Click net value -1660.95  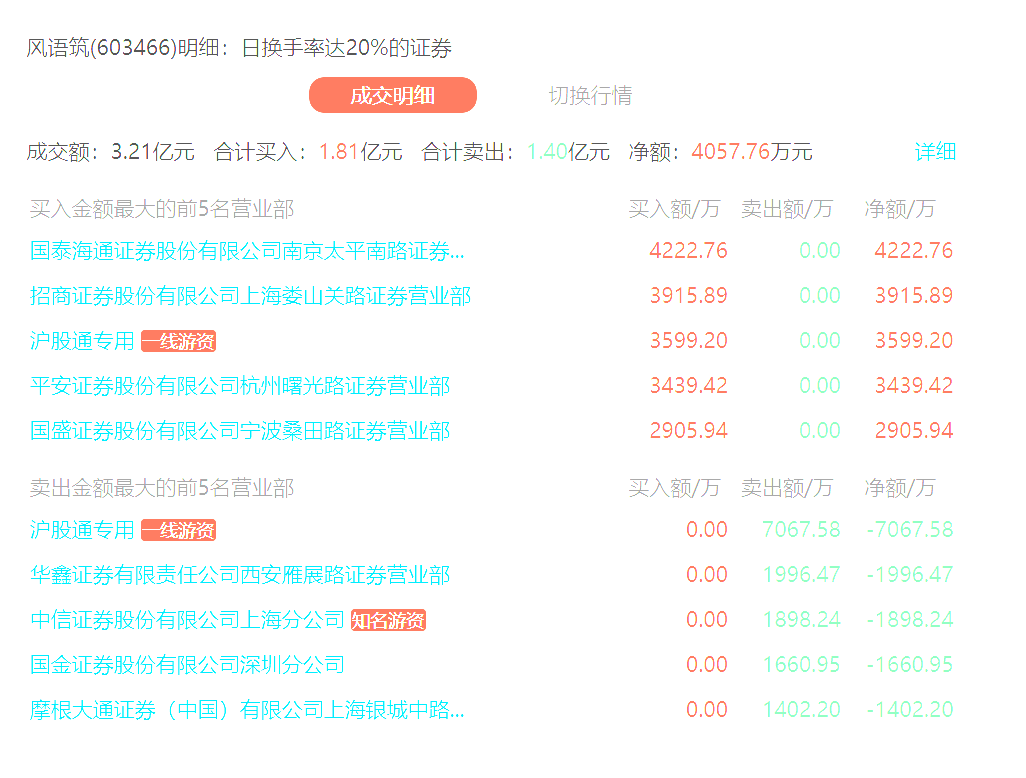click(x=910, y=665)
